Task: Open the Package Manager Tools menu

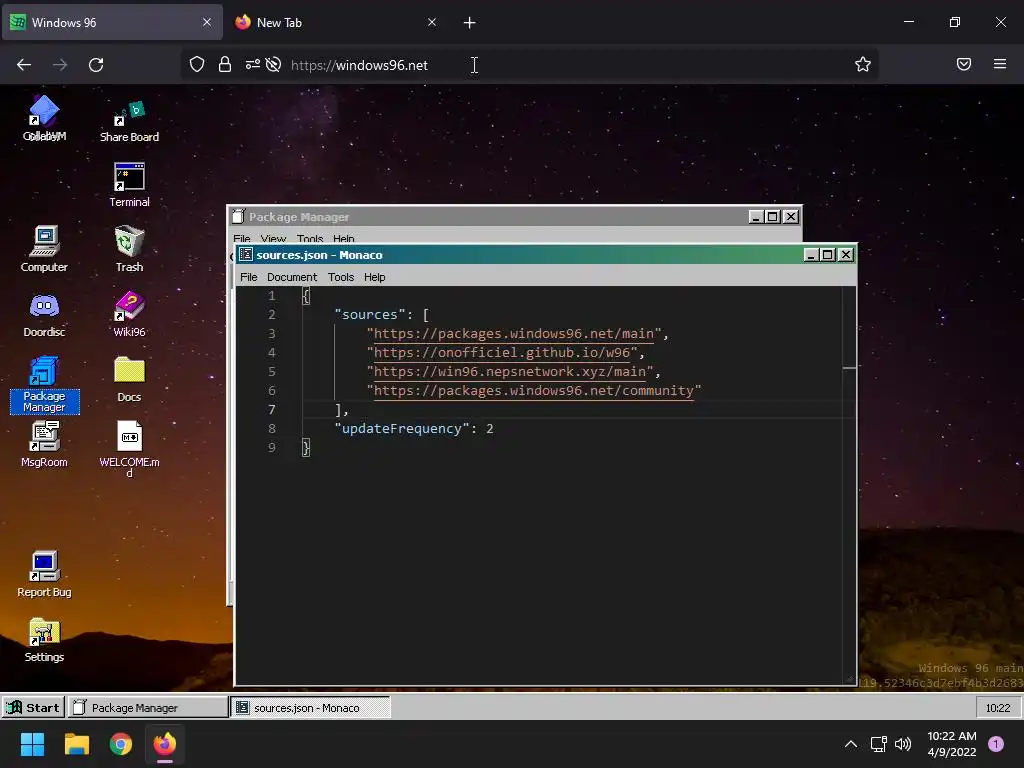Action: click(310, 238)
